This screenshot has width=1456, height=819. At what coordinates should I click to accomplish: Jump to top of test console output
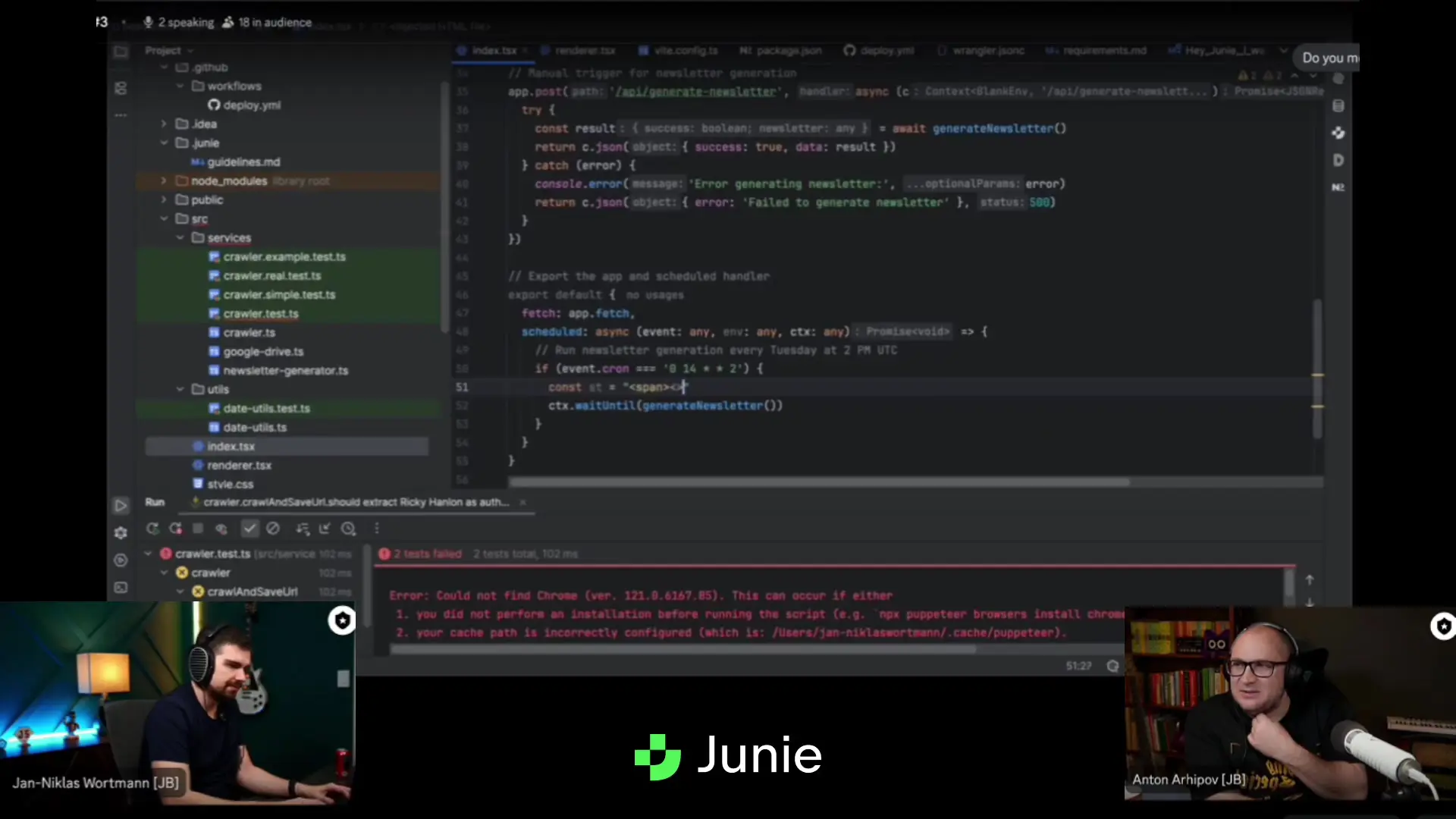pos(1310,580)
